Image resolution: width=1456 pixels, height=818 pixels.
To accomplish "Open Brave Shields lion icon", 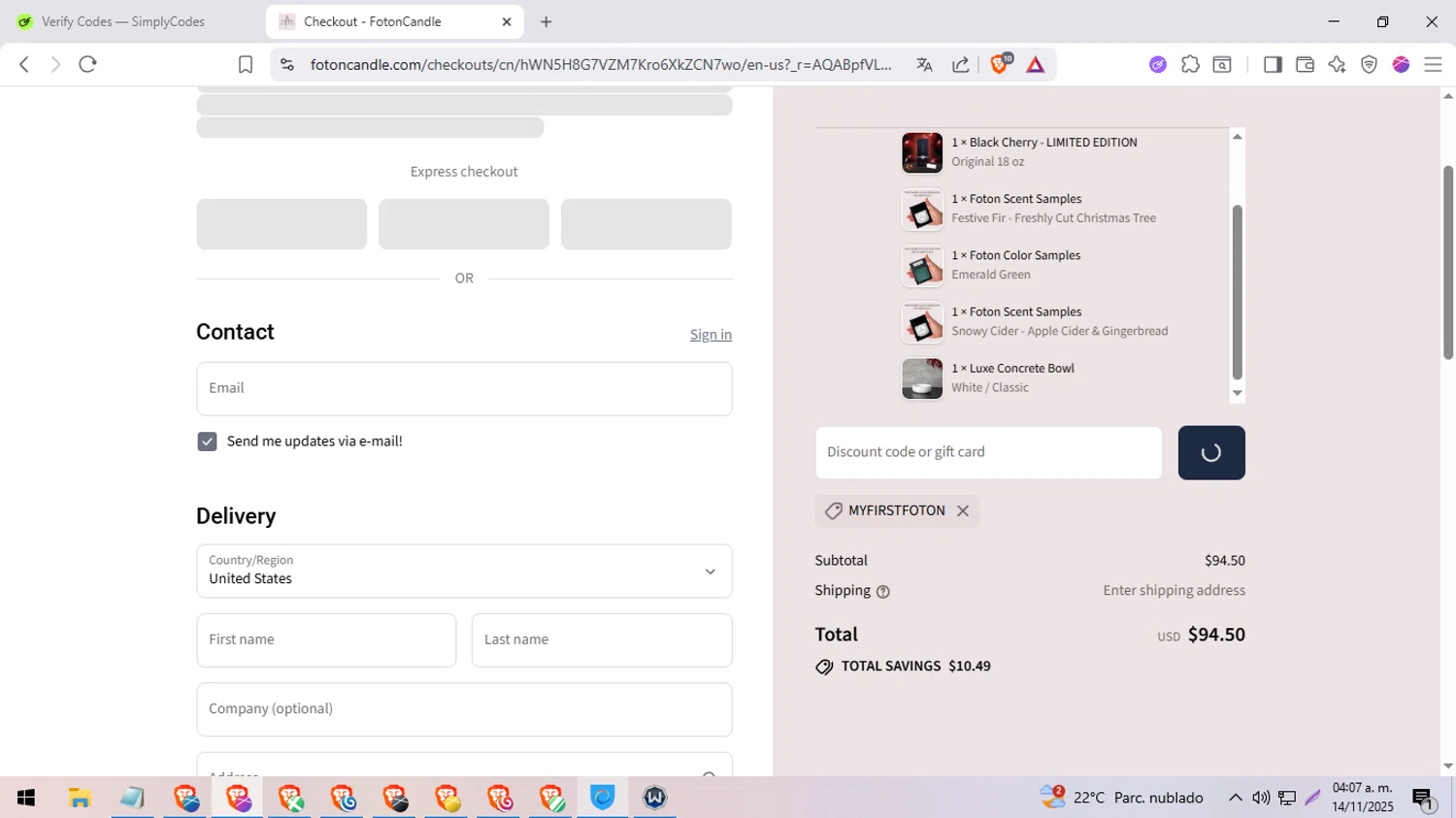I will point(1000,64).
